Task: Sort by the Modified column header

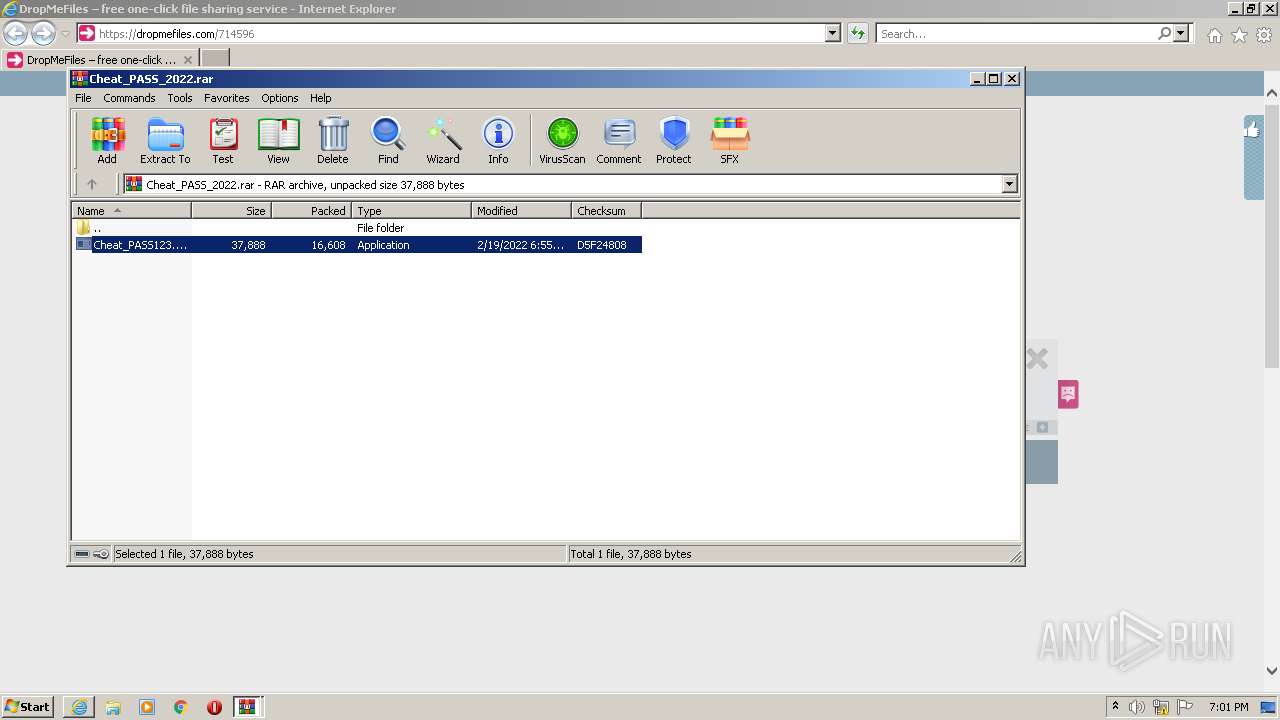Action: [x=521, y=210]
